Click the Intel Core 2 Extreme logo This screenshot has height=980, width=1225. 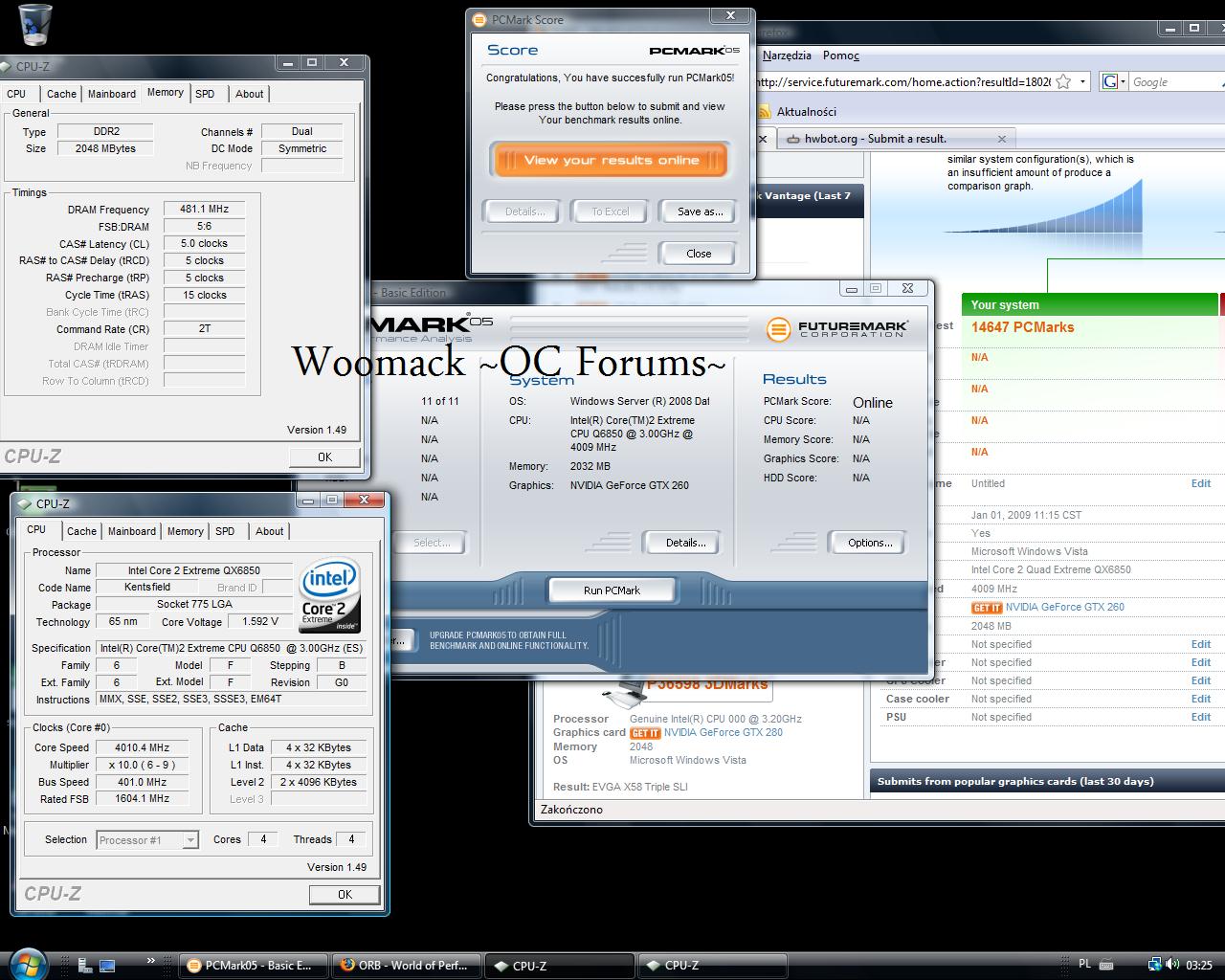(329, 595)
